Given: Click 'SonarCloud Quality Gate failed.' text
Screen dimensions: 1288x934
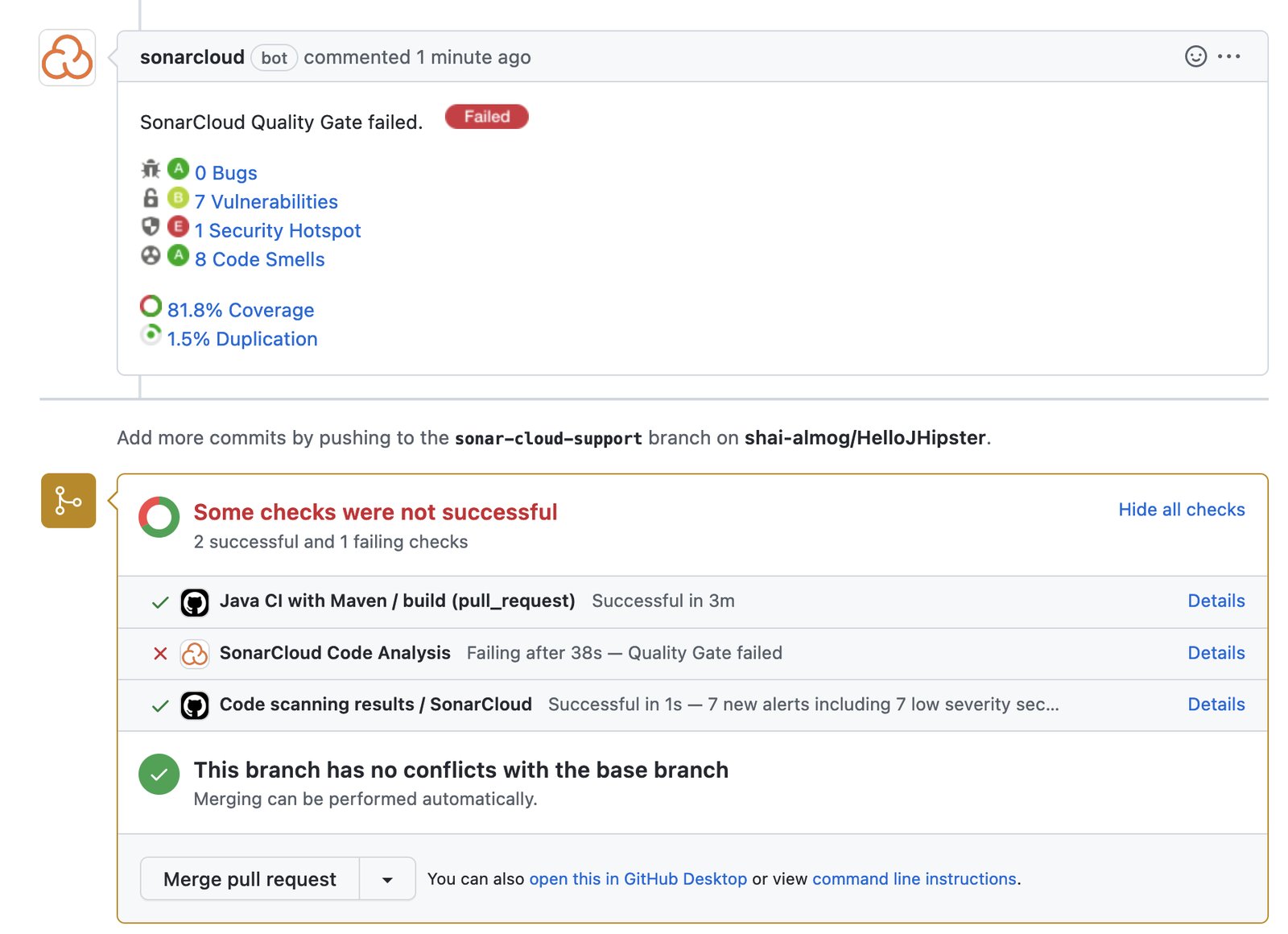Looking at the screenshot, I should [x=282, y=122].
